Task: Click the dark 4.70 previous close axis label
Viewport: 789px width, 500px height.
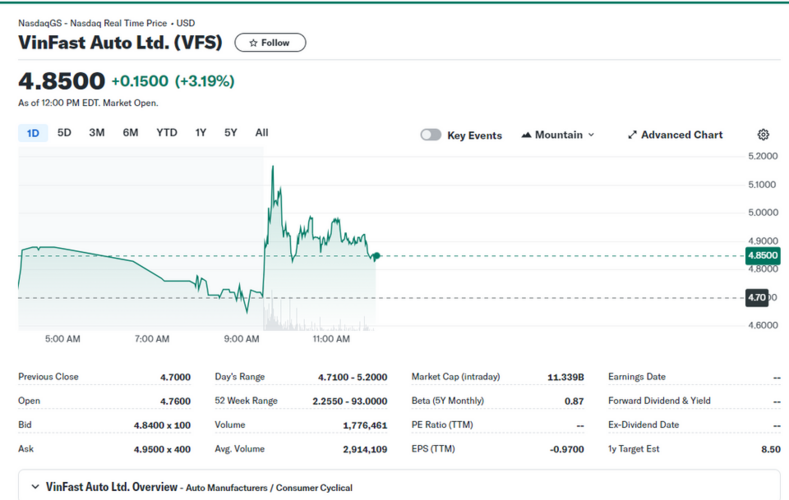Action: (756, 297)
